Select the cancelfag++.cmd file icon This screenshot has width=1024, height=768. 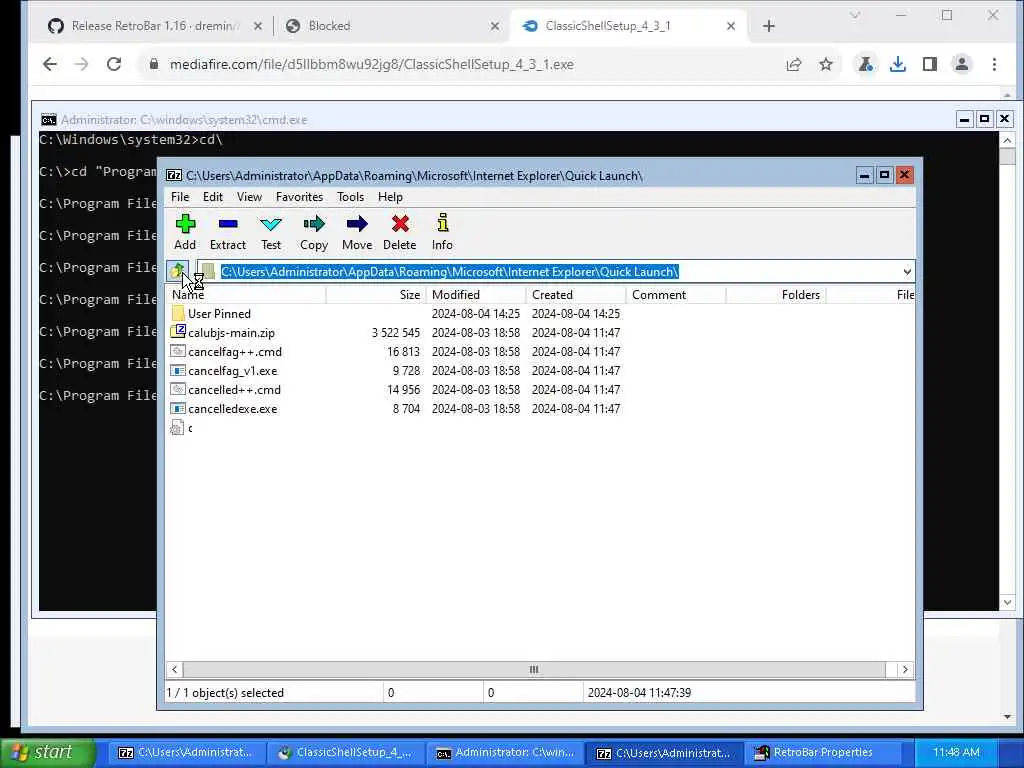coord(178,351)
